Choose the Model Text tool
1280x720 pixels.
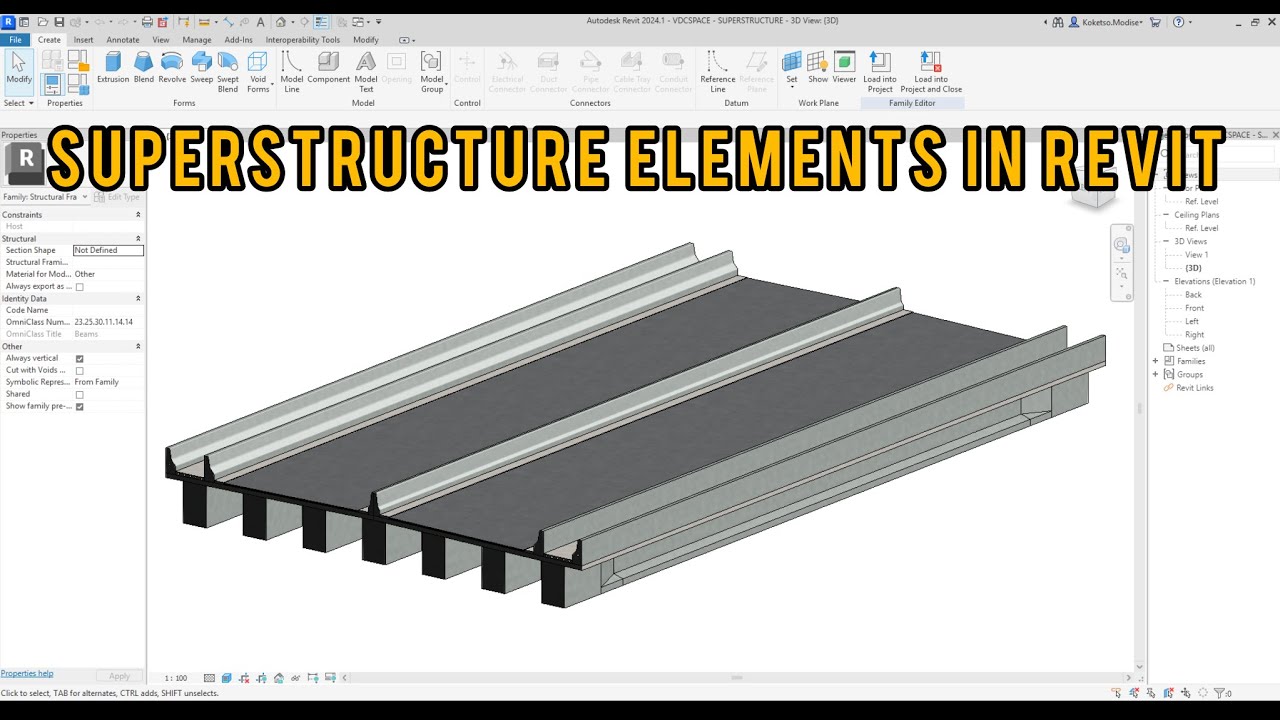coord(366,72)
